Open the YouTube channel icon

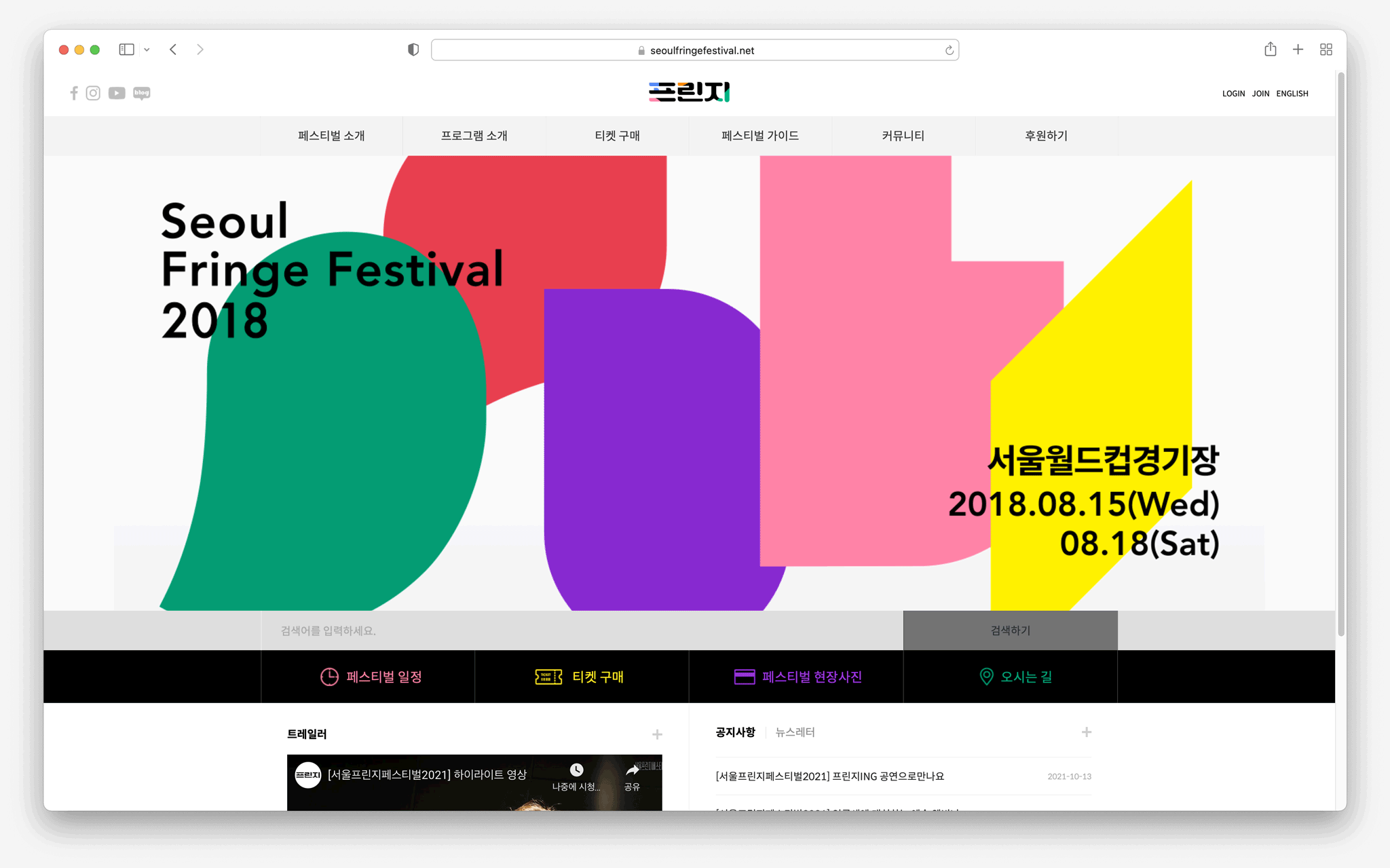[117, 93]
